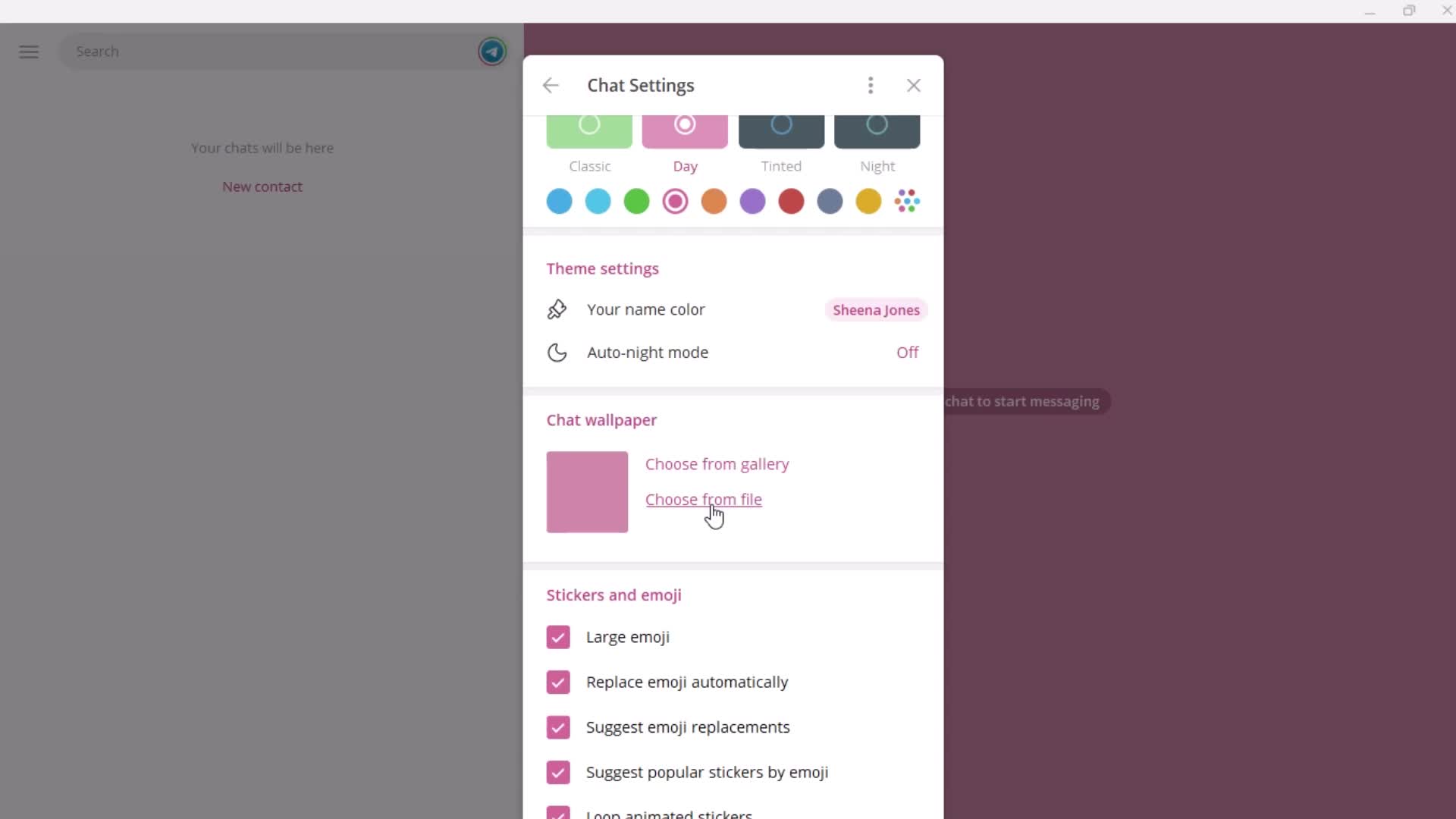Click the multicolor dot pattern swatch
Viewport: 1456px width, 819px height.
point(908,201)
